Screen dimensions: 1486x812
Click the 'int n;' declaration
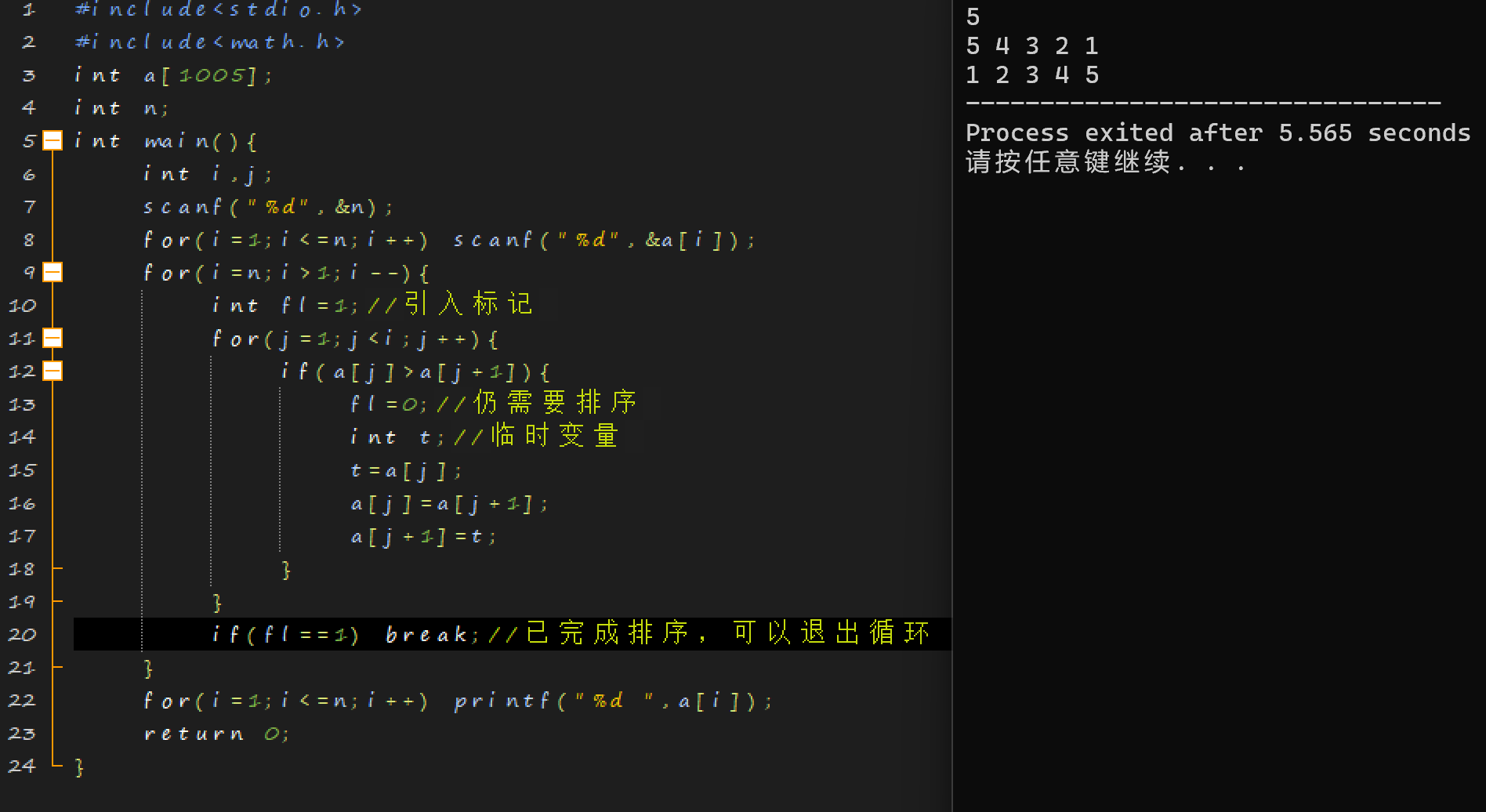121,108
